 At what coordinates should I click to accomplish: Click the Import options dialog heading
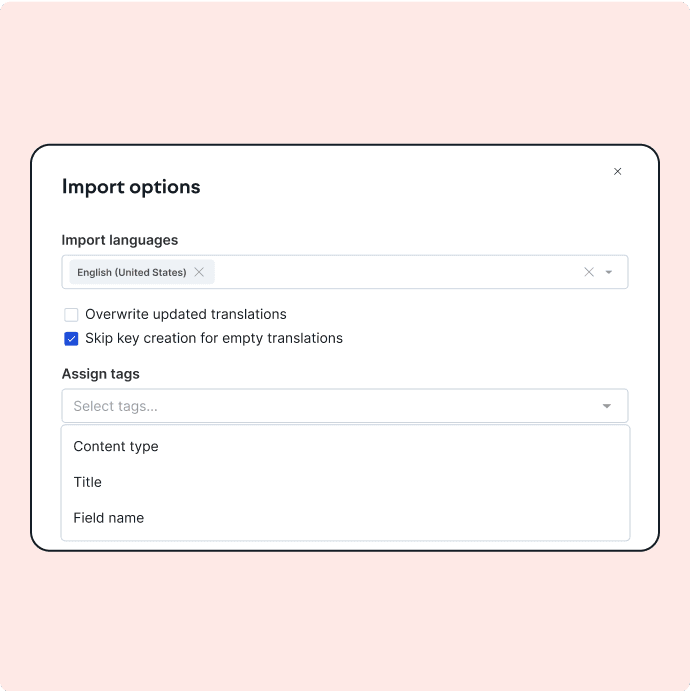tap(131, 187)
